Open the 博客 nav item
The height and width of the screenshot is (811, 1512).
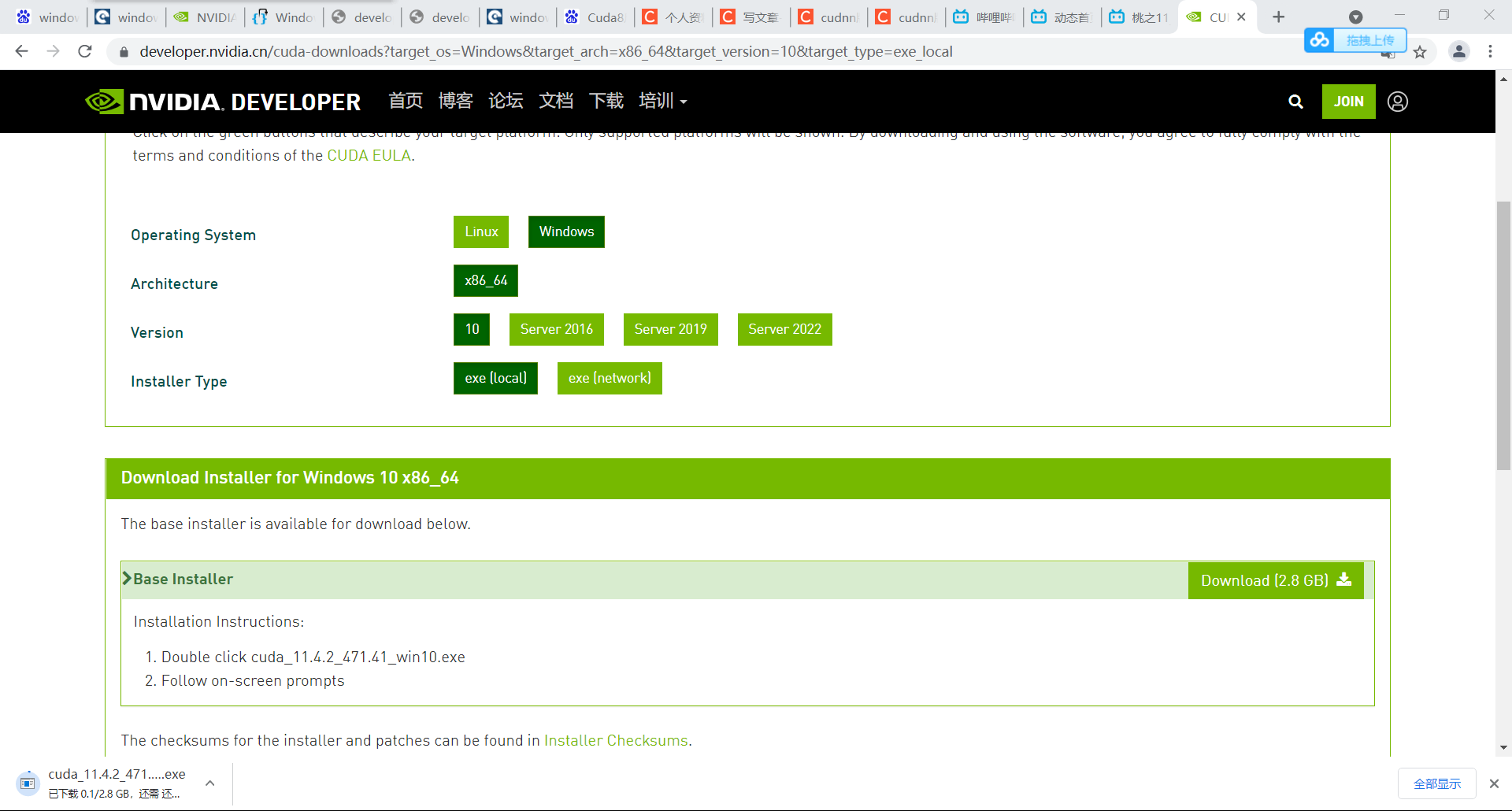click(456, 101)
